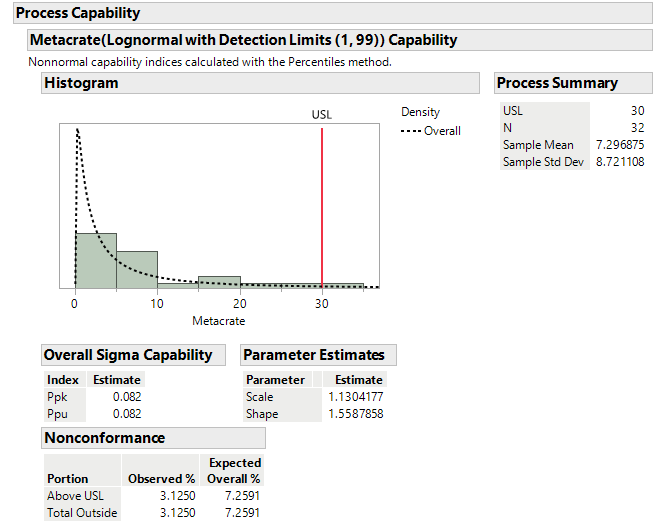667x527 pixels.
Task: Select the Scale estimate value
Action: tap(357, 396)
